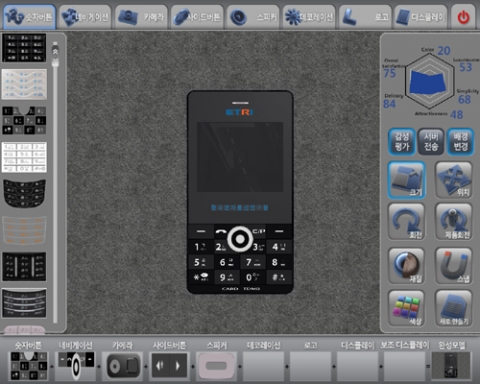Choose the black keypad with vertical bars
The height and width of the screenshot is (384, 480).
pyautogui.click(x=24, y=267)
